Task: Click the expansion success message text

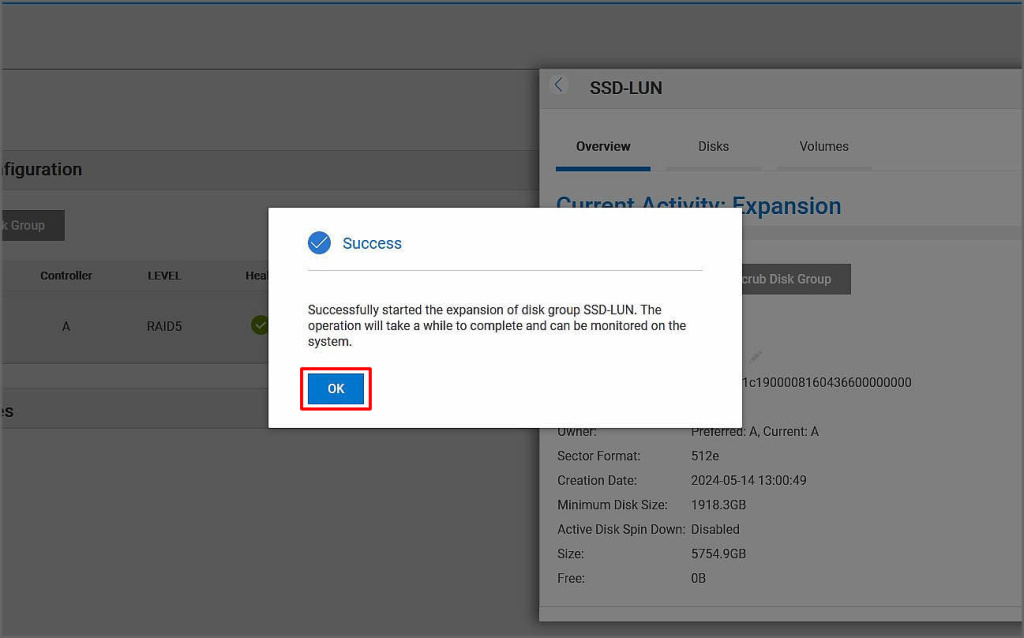Action: click(x=497, y=325)
